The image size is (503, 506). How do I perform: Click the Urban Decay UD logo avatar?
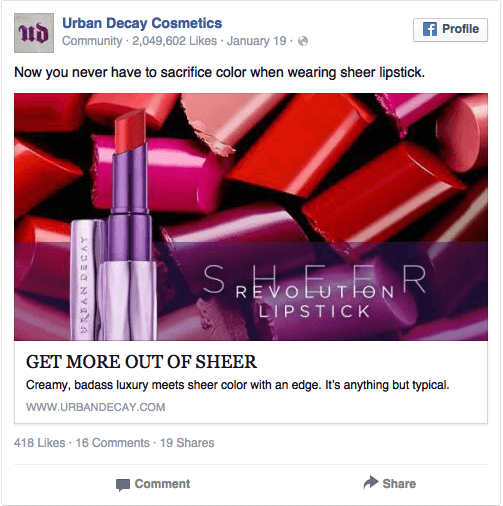[x=34, y=33]
